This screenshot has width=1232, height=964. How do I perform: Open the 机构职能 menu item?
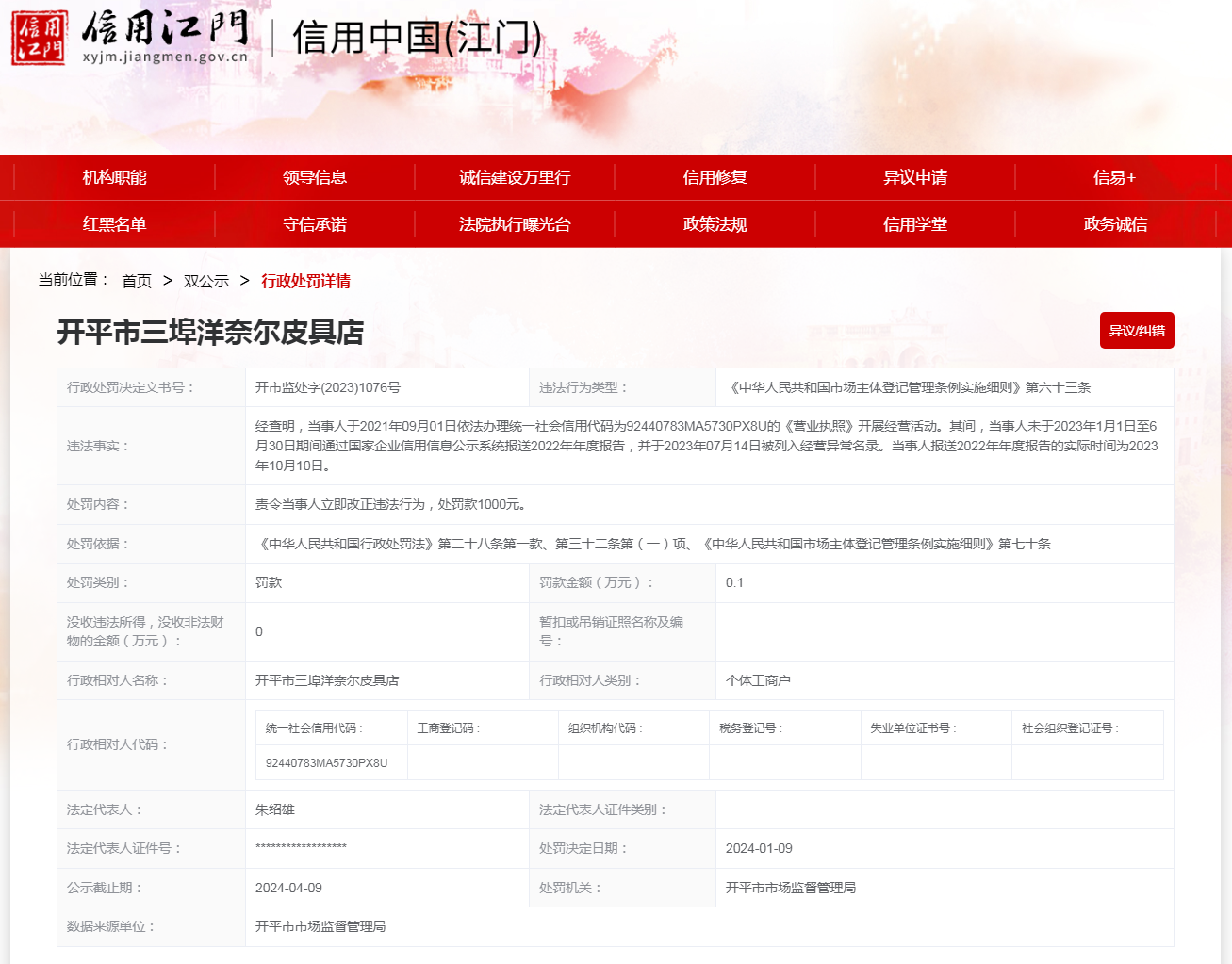click(x=114, y=177)
